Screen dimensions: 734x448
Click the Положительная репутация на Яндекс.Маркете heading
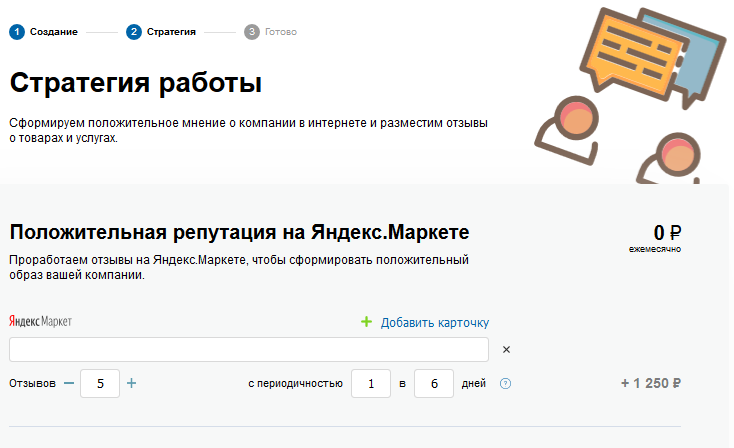point(239,232)
